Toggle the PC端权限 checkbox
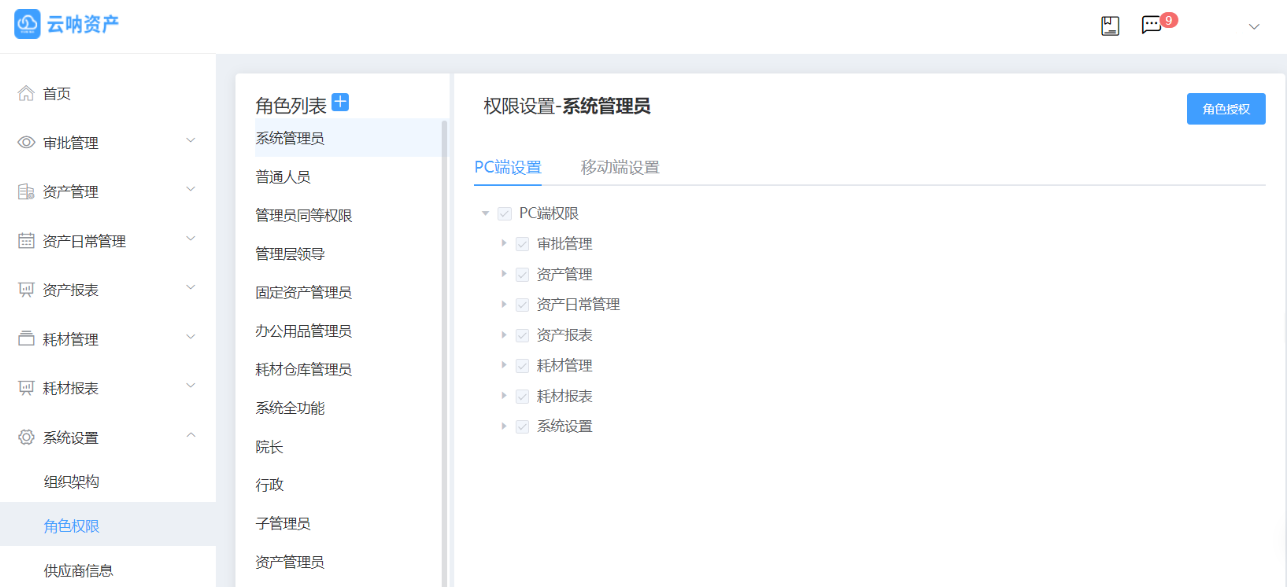This screenshot has height=587, width=1287. [x=504, y=213]
